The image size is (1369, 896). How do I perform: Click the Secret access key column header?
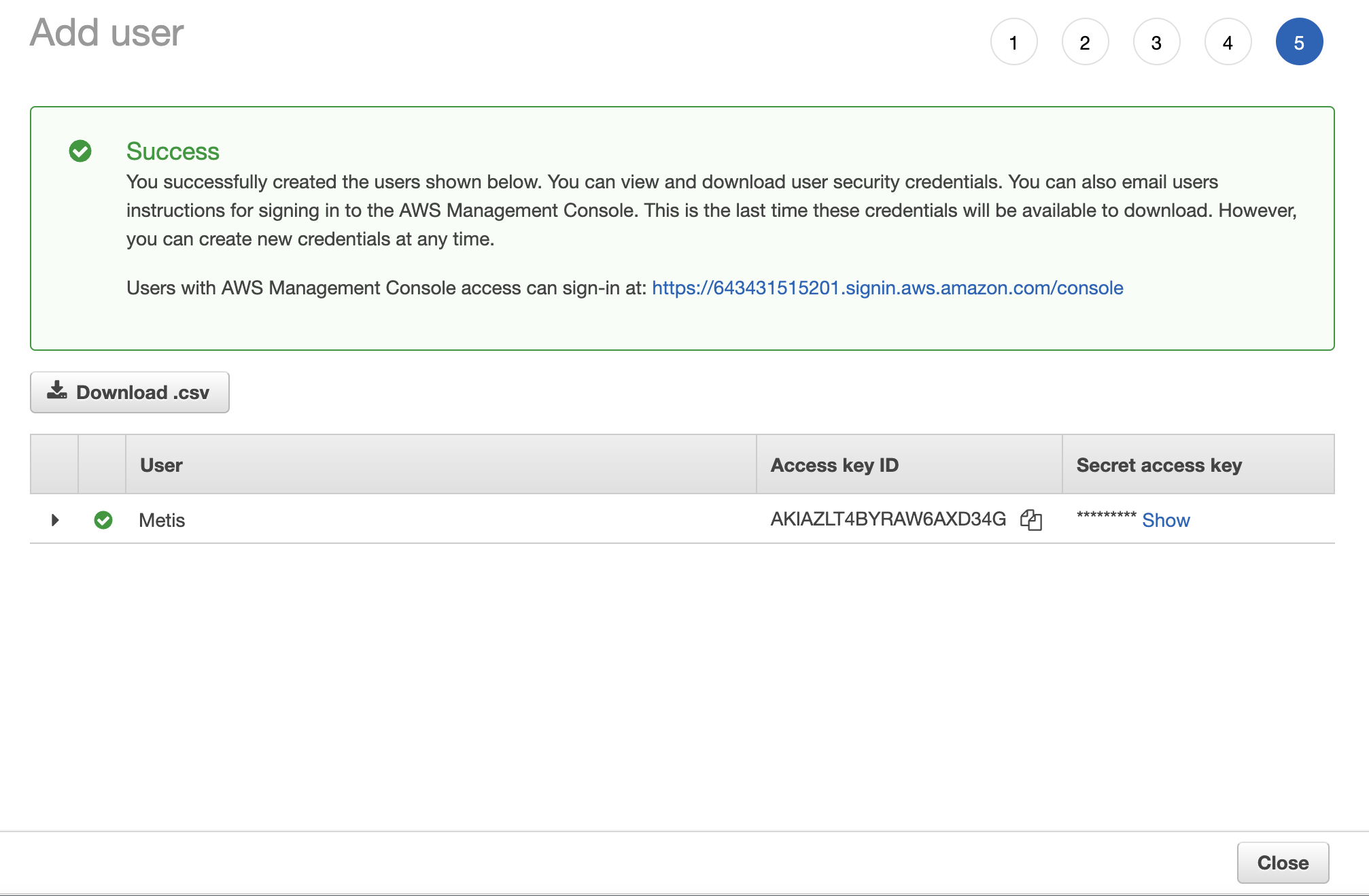(1159, 465)
